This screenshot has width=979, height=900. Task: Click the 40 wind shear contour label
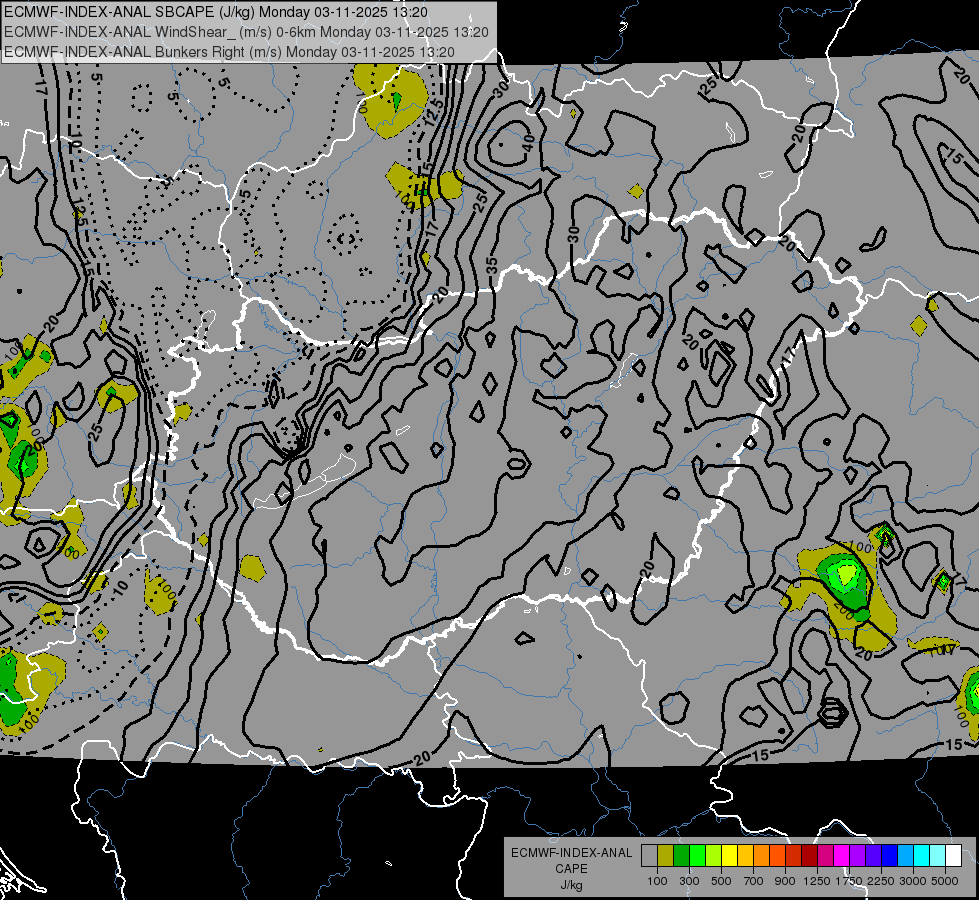[x=529, y=140]
